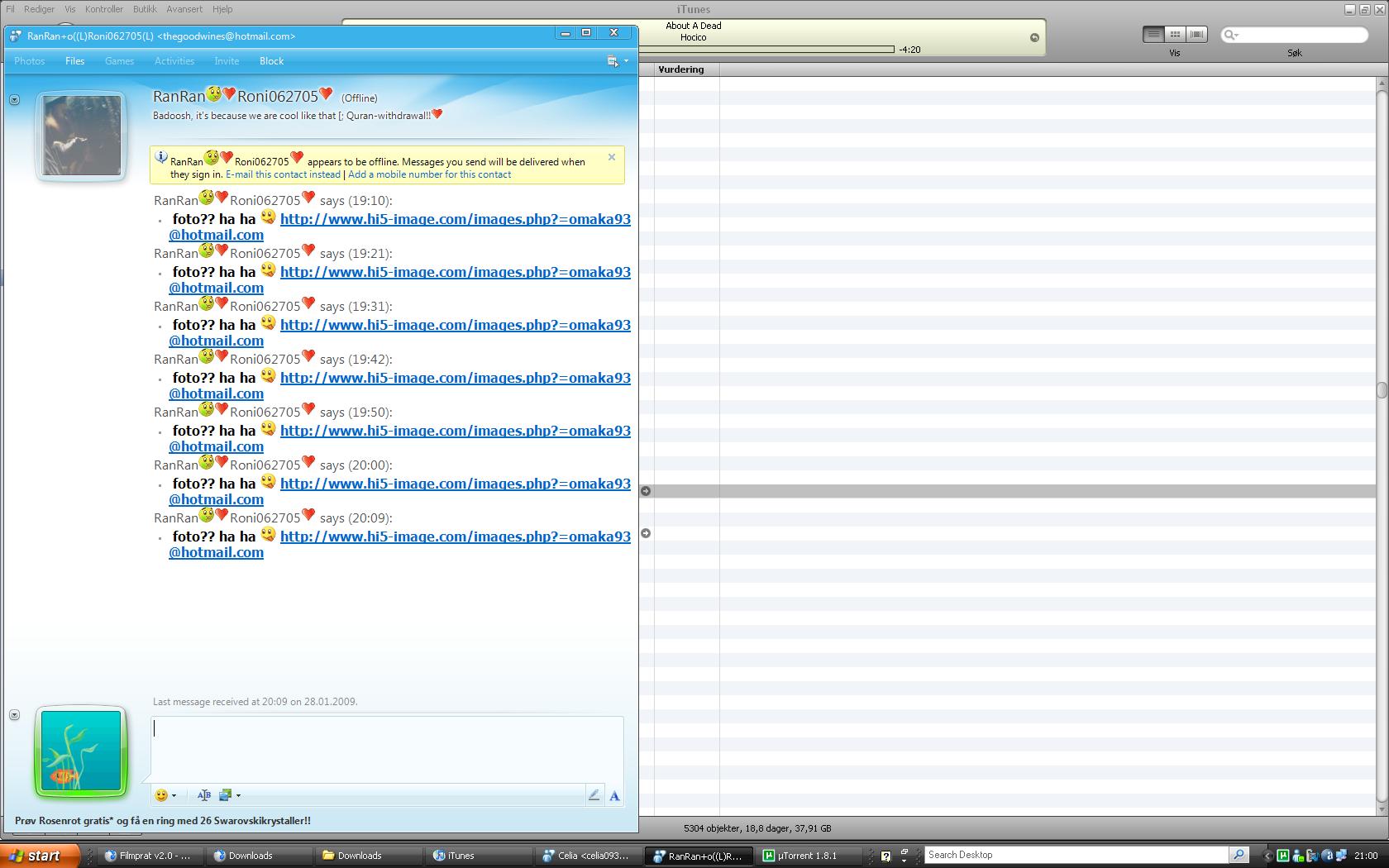Click the desktop search magnifier button
Viewport: 1389px width, 868px height.
(x=1239, y=855)
